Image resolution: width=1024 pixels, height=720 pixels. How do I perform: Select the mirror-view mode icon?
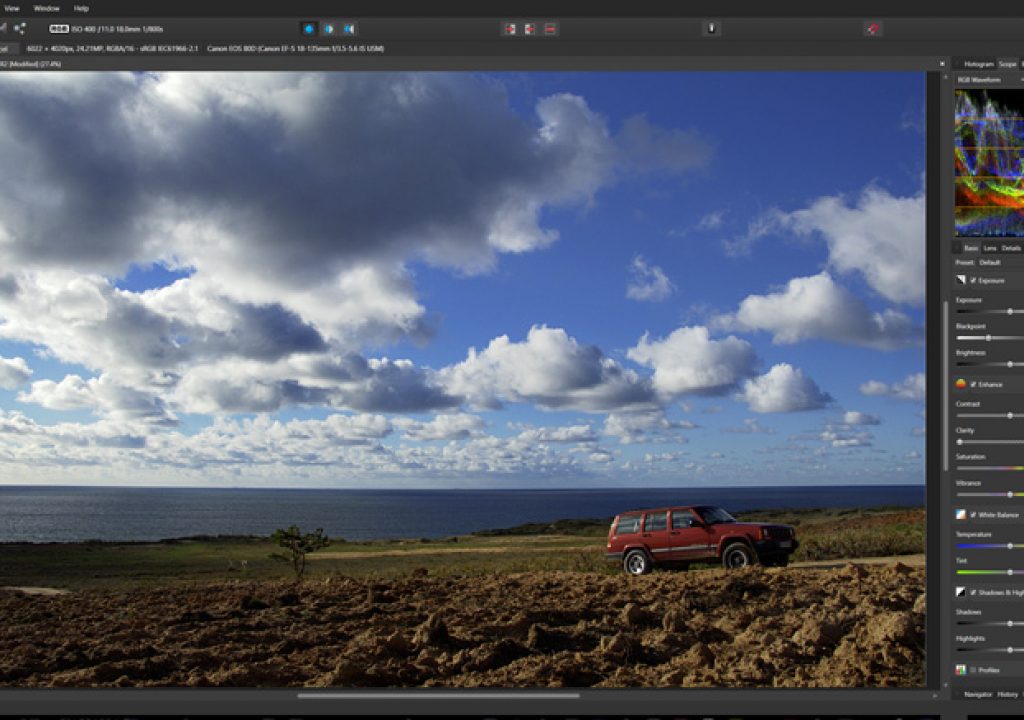click(349, 29)
